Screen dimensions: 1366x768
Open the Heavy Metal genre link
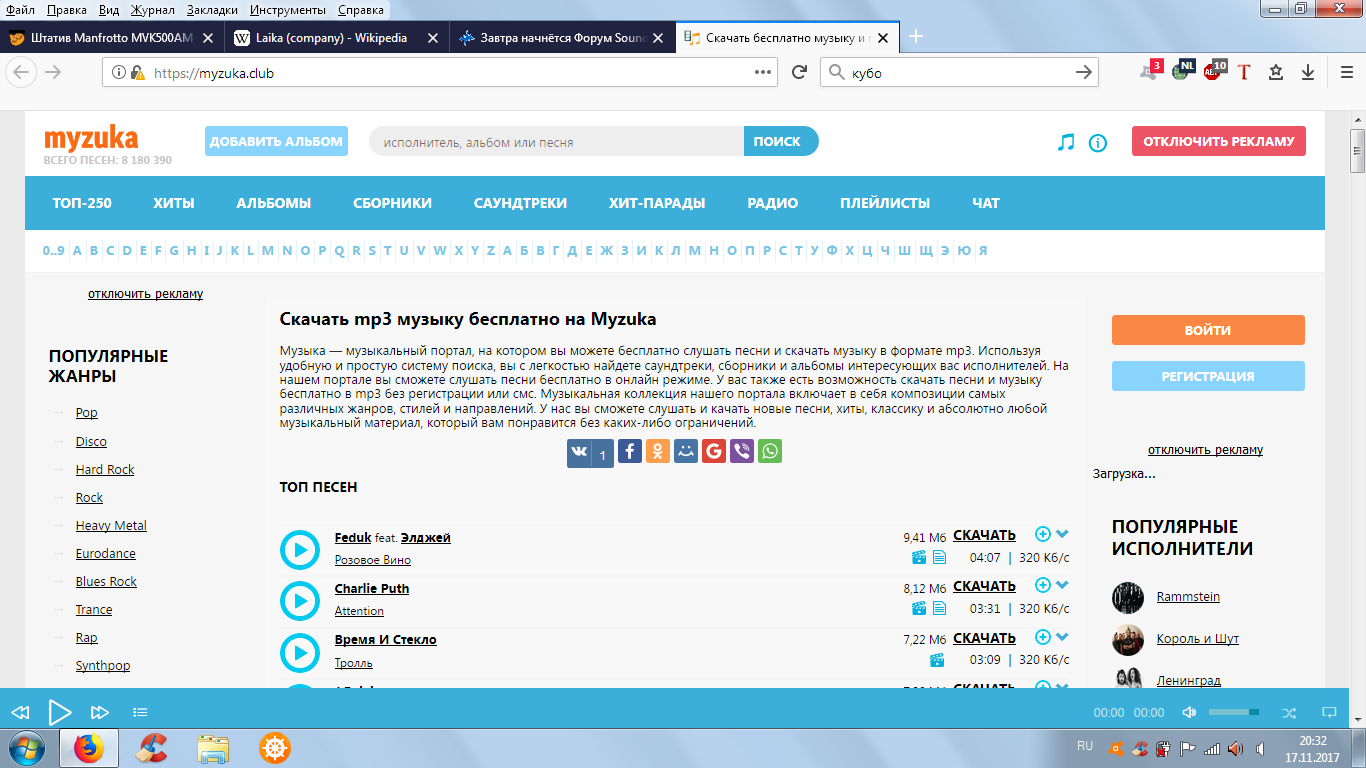pyautogui.click(x=111, y=526)
